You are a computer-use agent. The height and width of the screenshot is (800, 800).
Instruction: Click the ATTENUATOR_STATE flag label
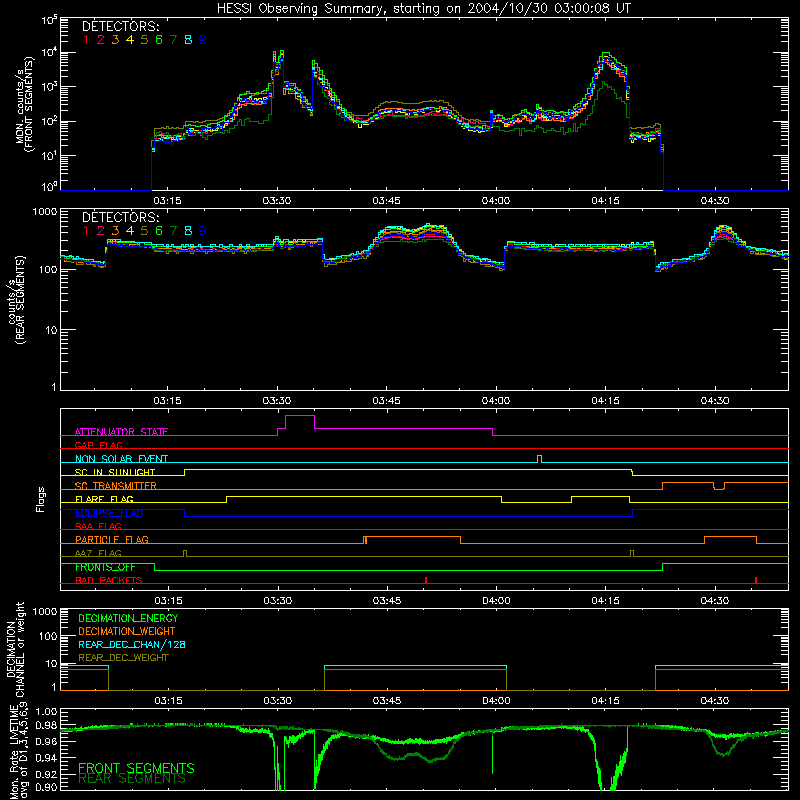click(x=121, y=432)
